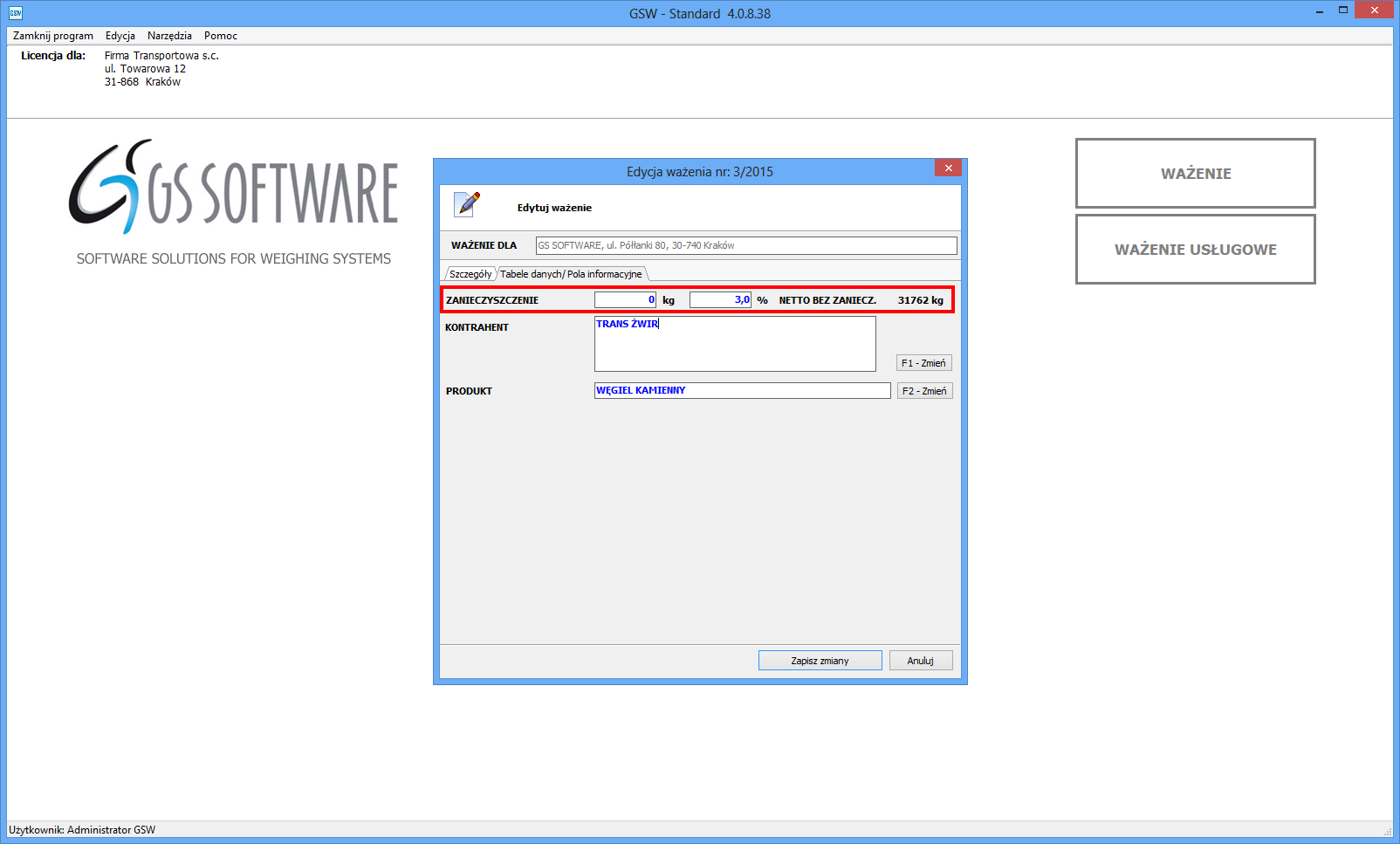
Task: Click the KONTRAHENT text area
Action: coord(735,344)
